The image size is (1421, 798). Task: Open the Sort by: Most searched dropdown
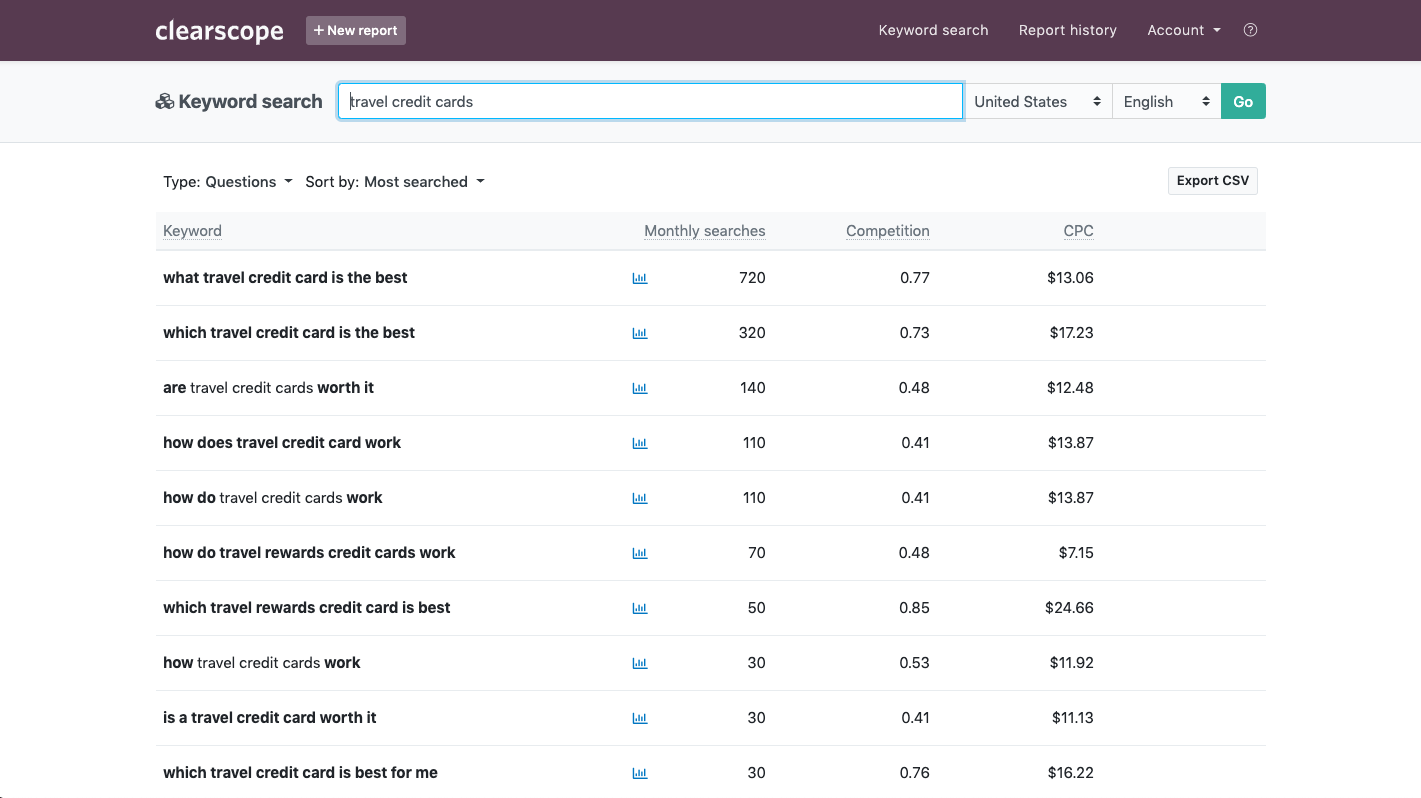[x=395, y=182]
